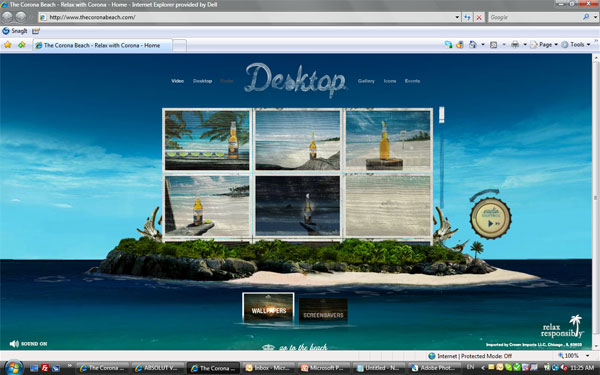Switch to Adobe Photoshop taskbar window

434,368
